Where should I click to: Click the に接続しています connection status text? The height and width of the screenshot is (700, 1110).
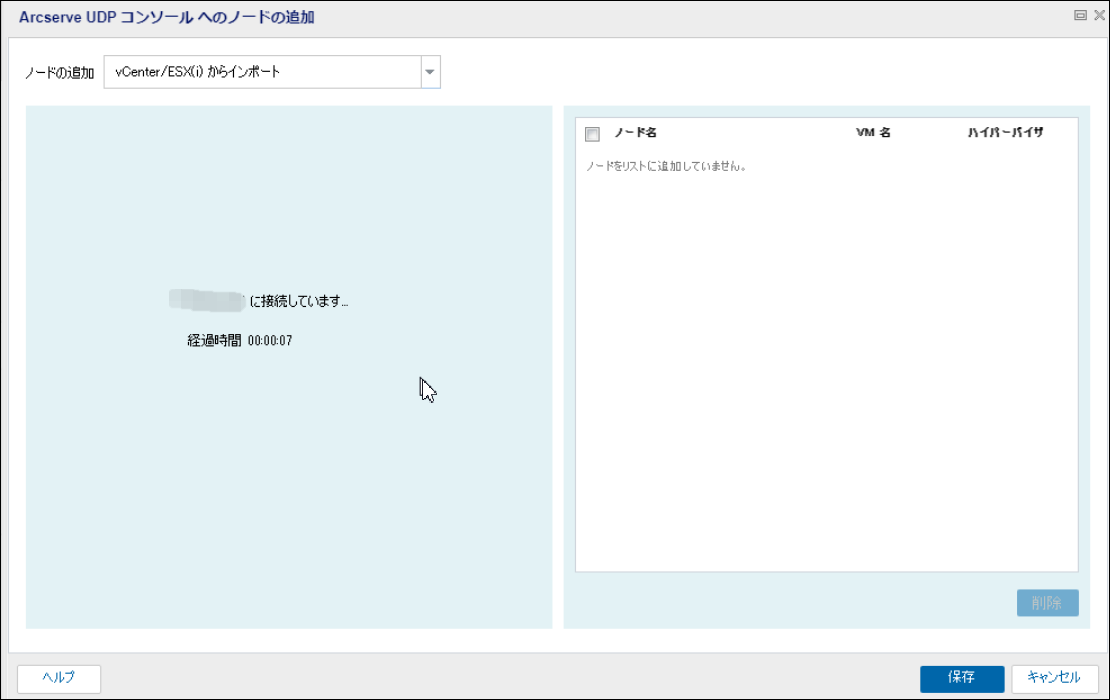(299, 301)
